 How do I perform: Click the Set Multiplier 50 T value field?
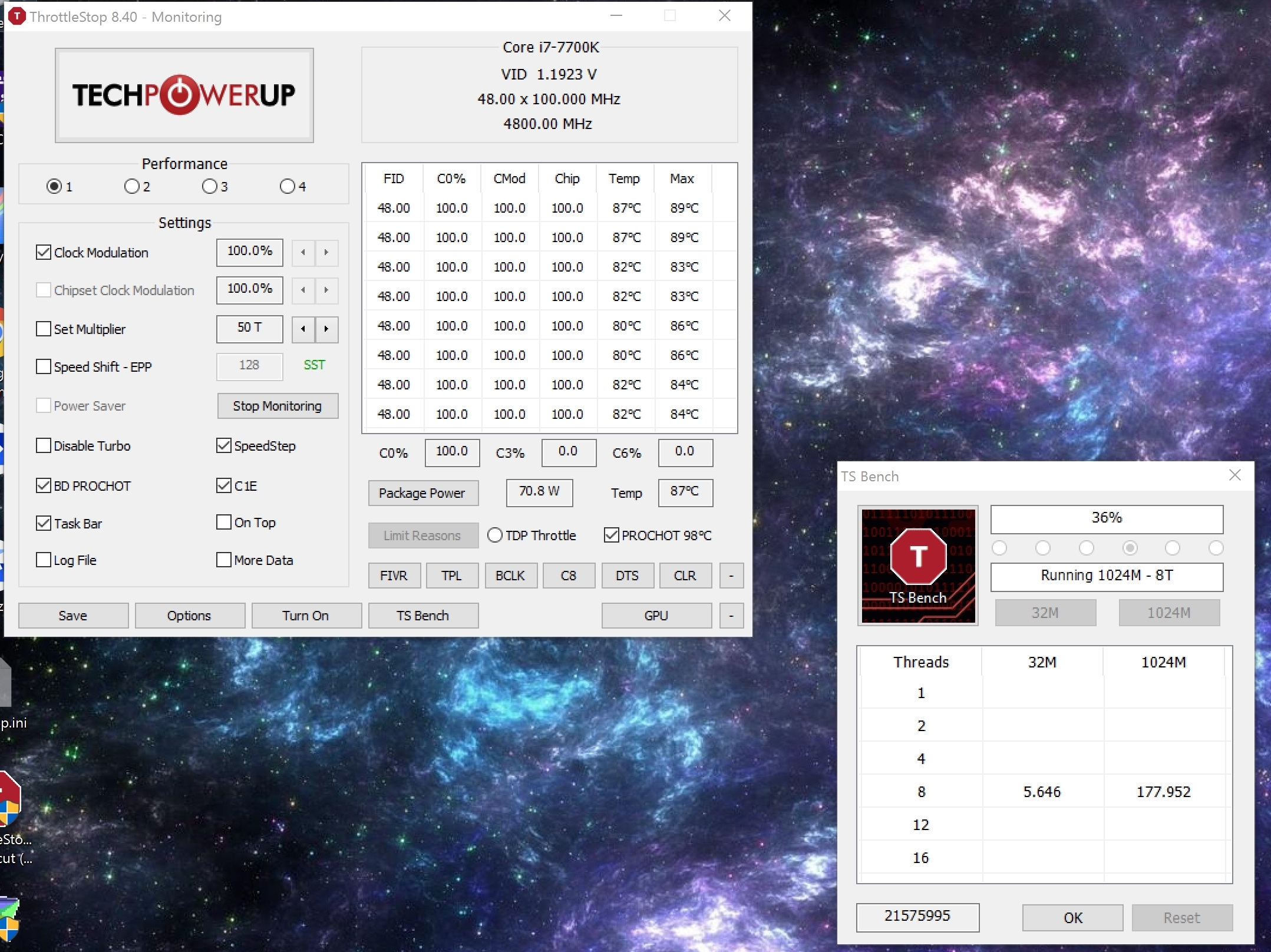[x=249, y=328]
